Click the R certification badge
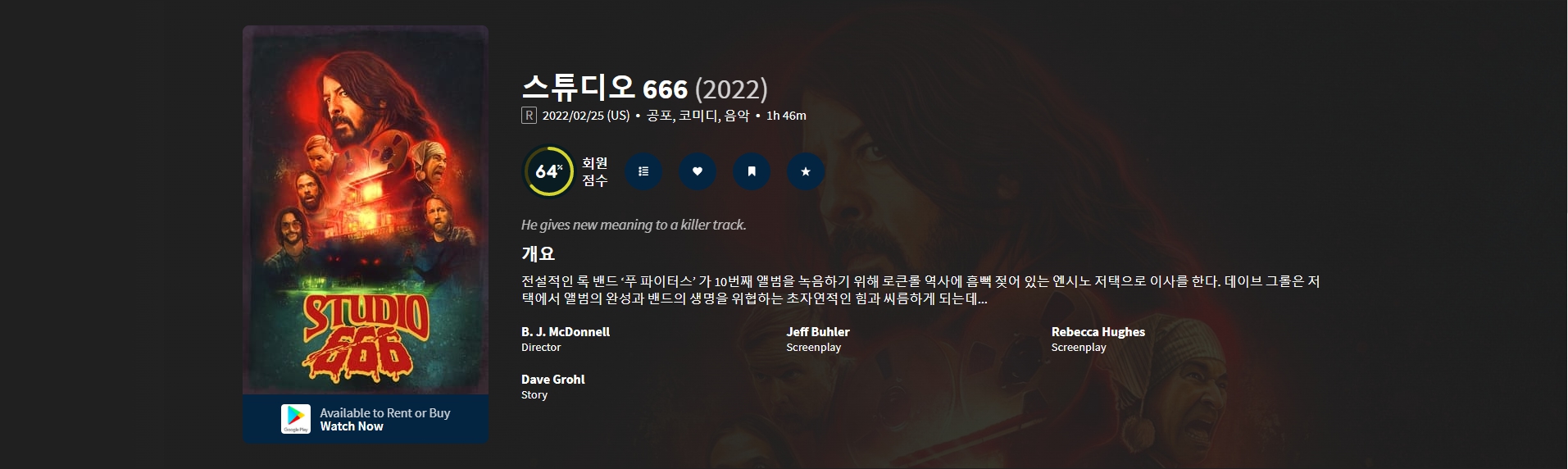This screenshot has width=1568, height=469. 529,116
